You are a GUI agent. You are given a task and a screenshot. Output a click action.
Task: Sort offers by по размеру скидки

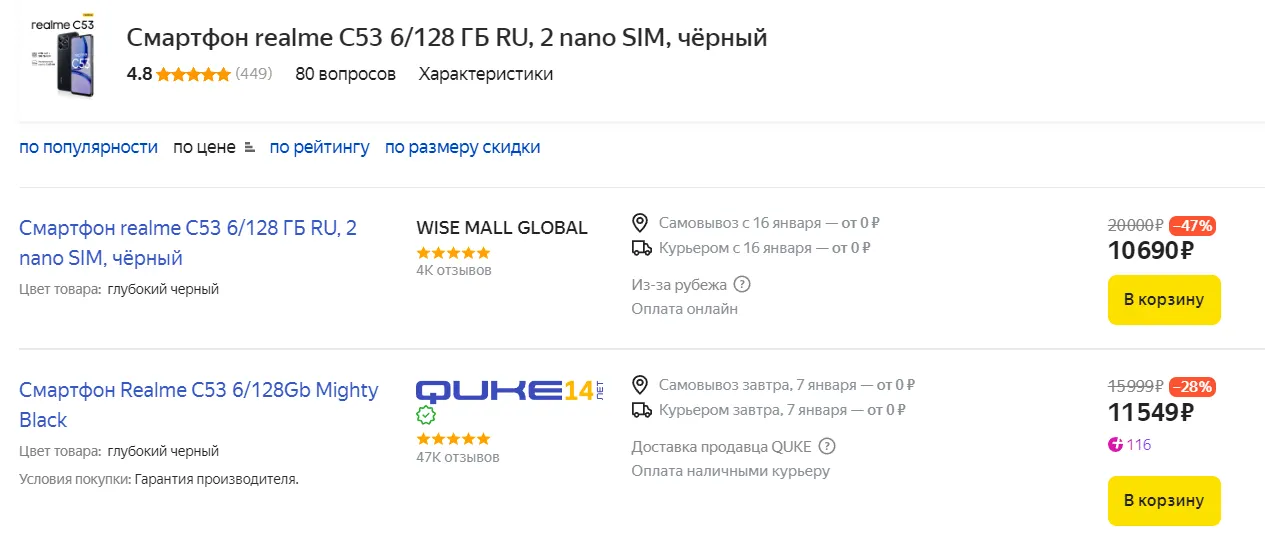pyautogui.click(x=462, y=147)
